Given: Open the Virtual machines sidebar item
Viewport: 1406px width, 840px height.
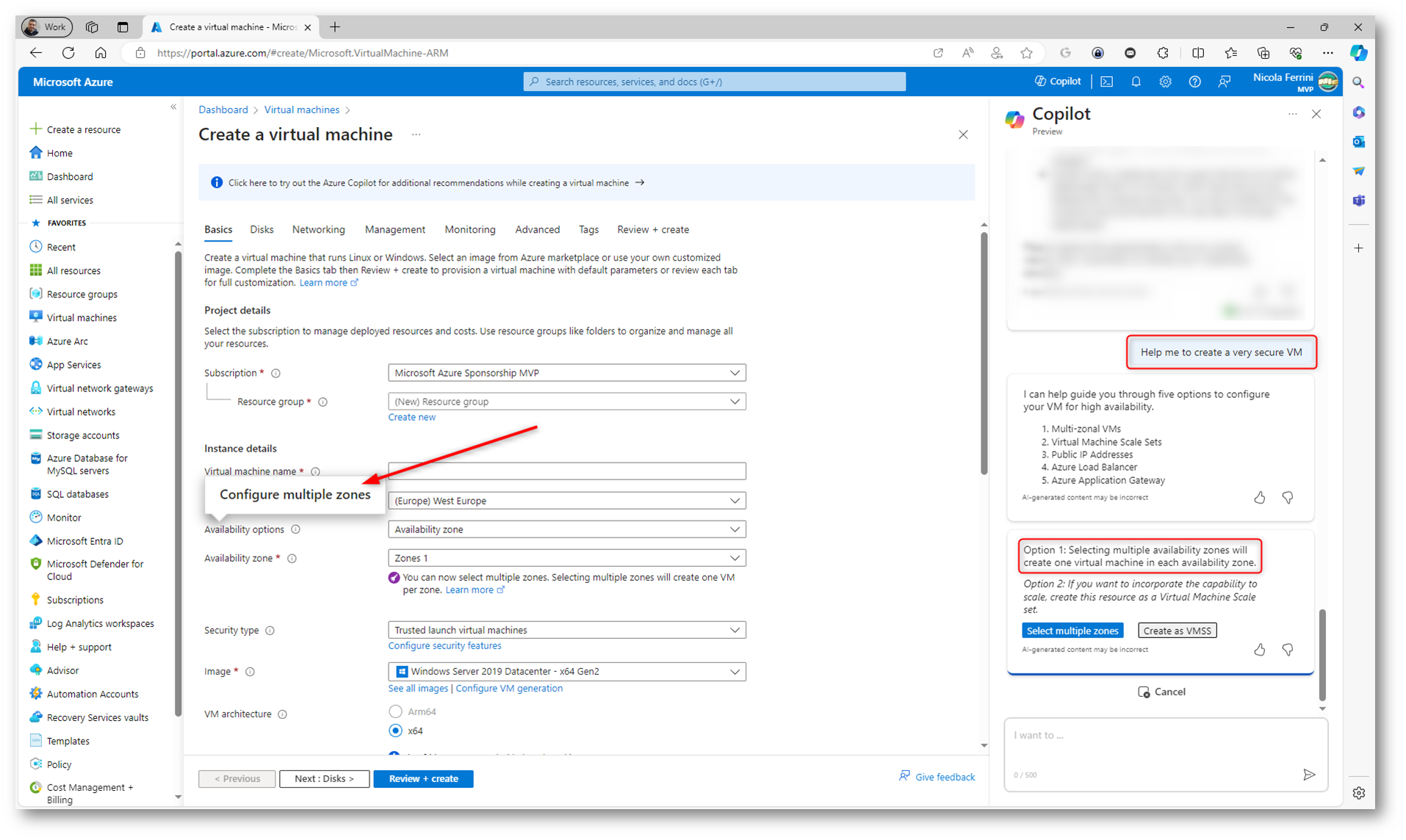Looking at the screenshot, I should 82,317.
